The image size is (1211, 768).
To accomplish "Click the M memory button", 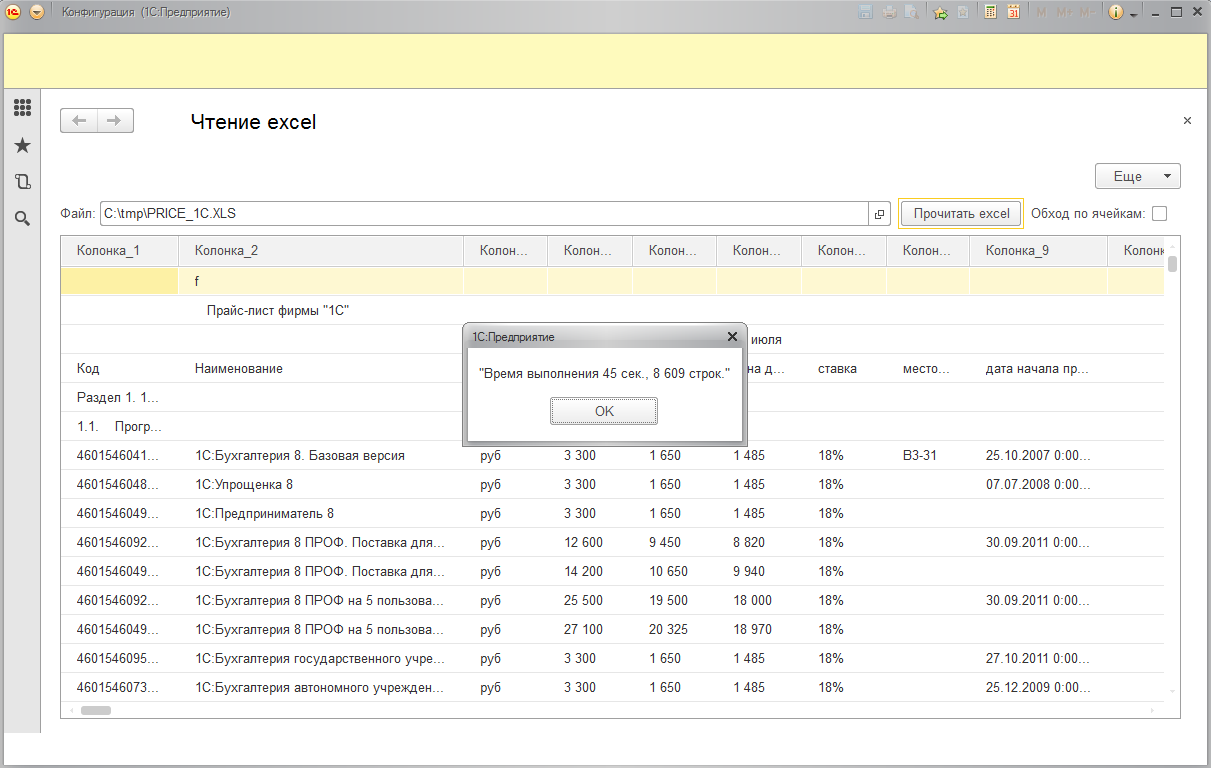I will tap(1041, 13).
